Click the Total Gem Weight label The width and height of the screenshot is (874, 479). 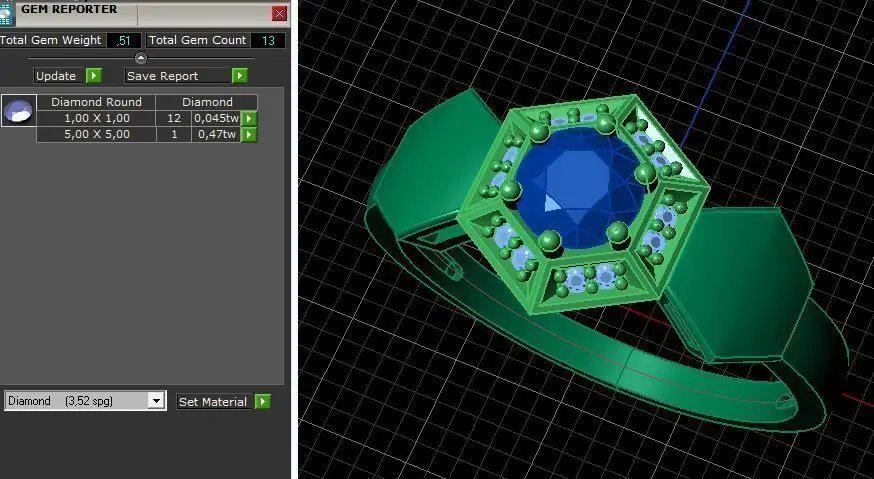click(x=51, y=40)
